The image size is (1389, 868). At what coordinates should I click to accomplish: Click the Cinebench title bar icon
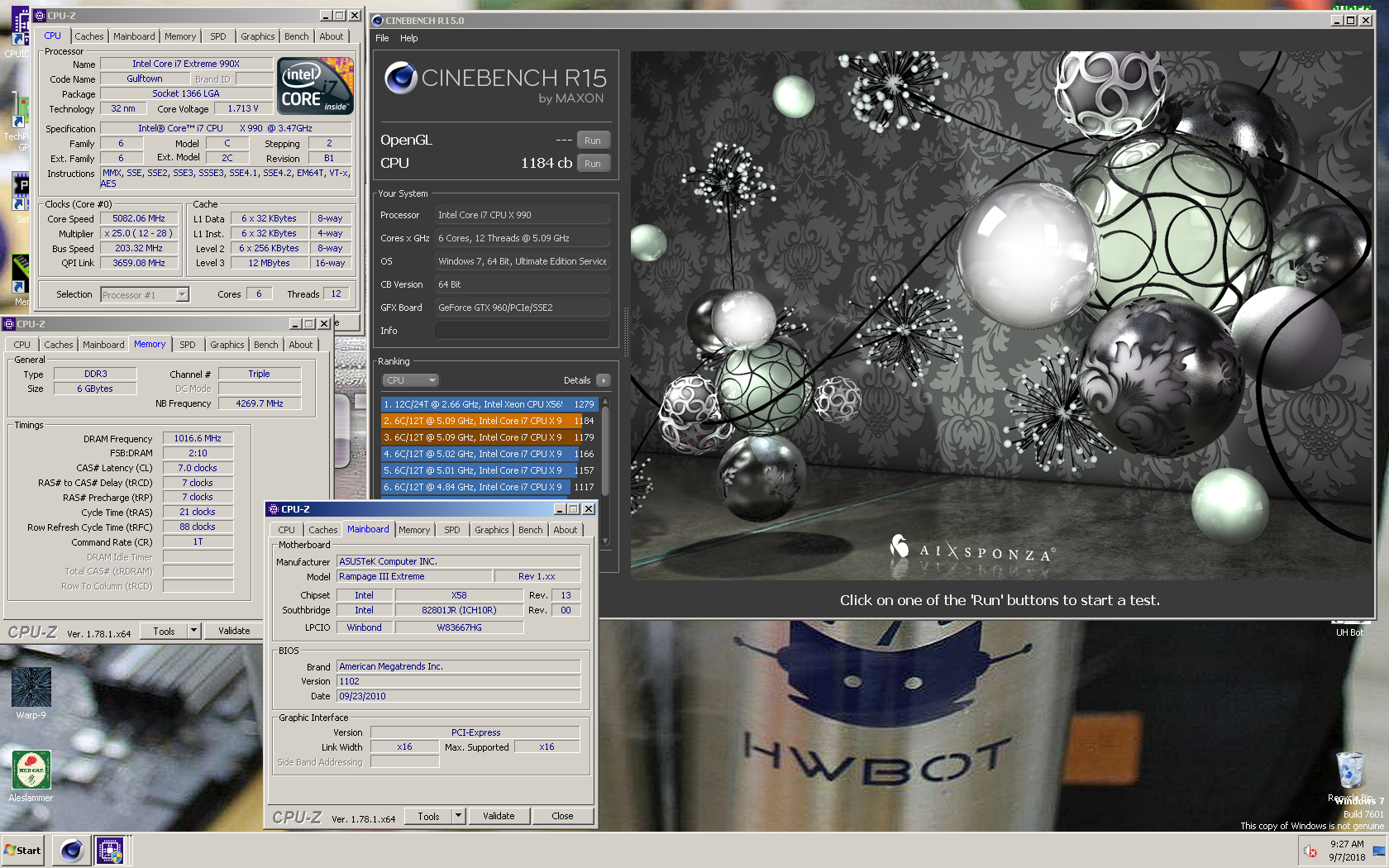click(x=378, y=21)
